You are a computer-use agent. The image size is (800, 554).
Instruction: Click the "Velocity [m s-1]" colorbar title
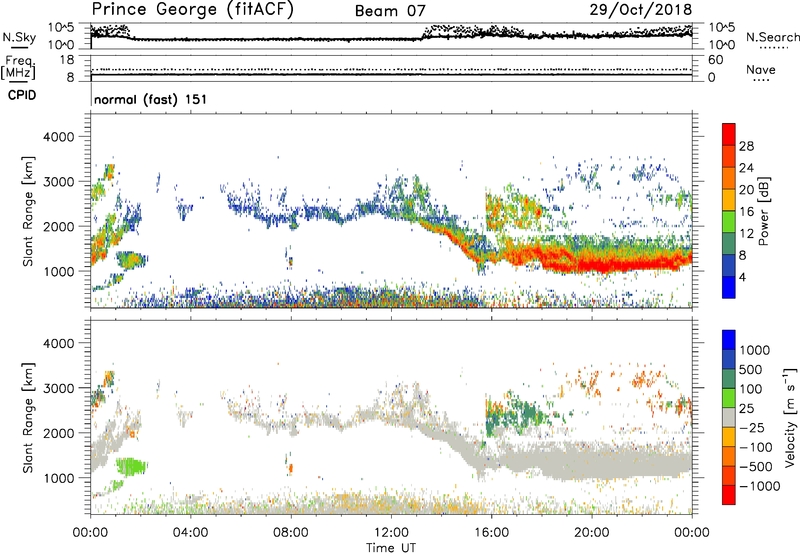tap(790, 418)
